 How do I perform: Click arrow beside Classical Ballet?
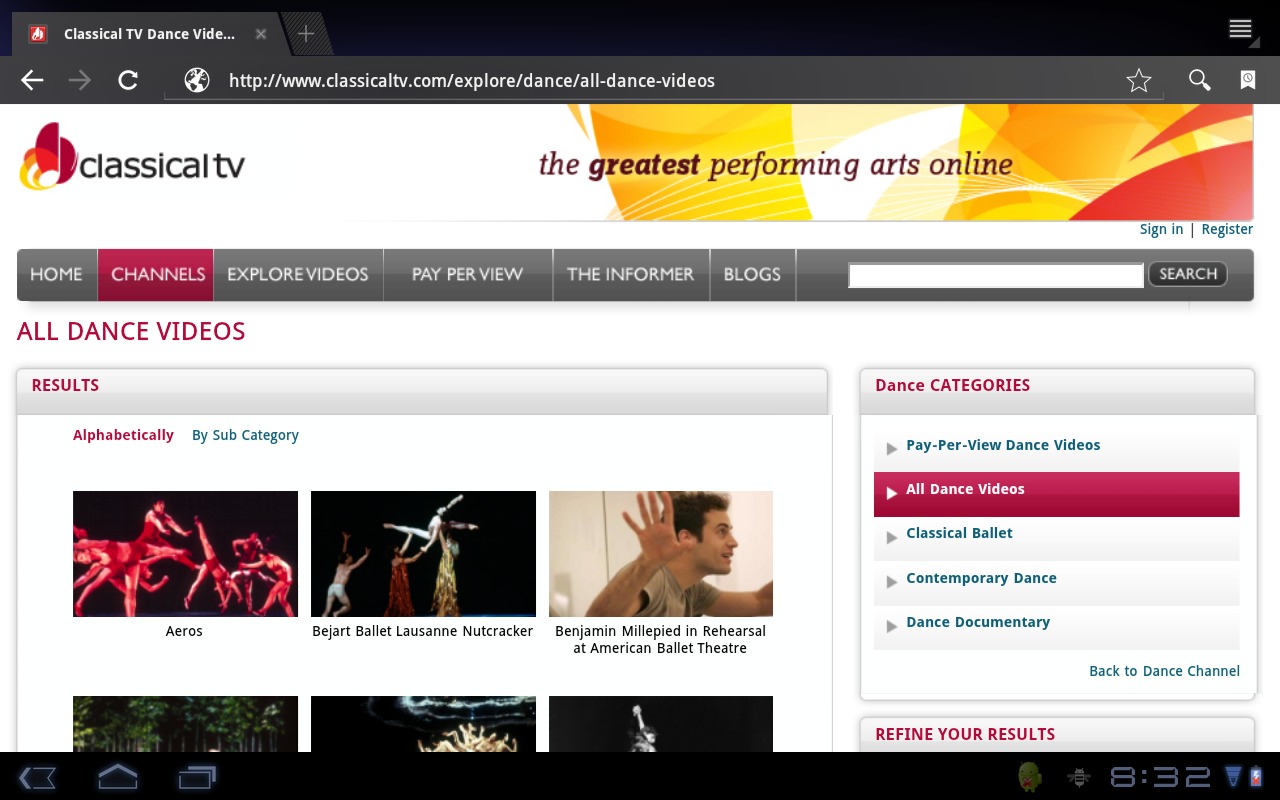tap(891, 537)
